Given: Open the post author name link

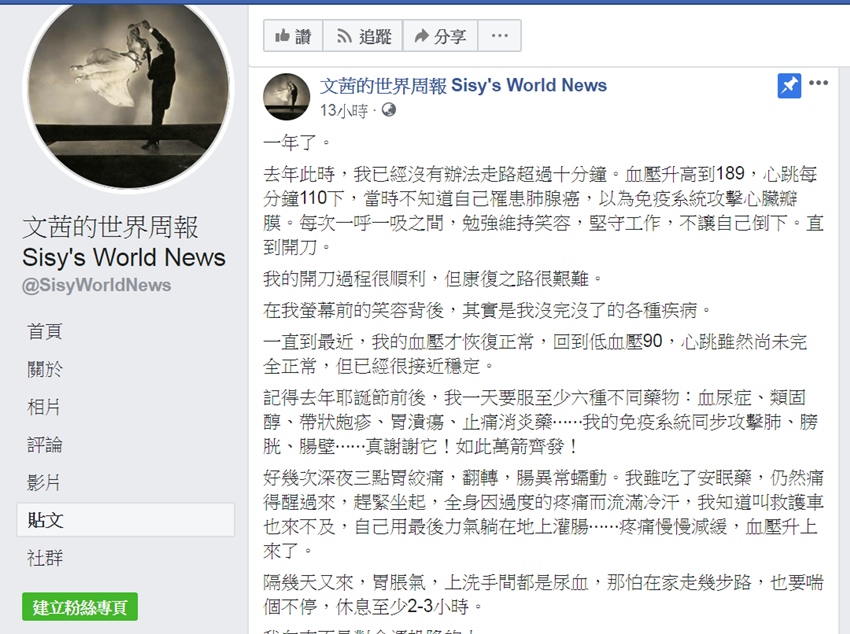Looking at the screenshot, I should pos(463,85).
